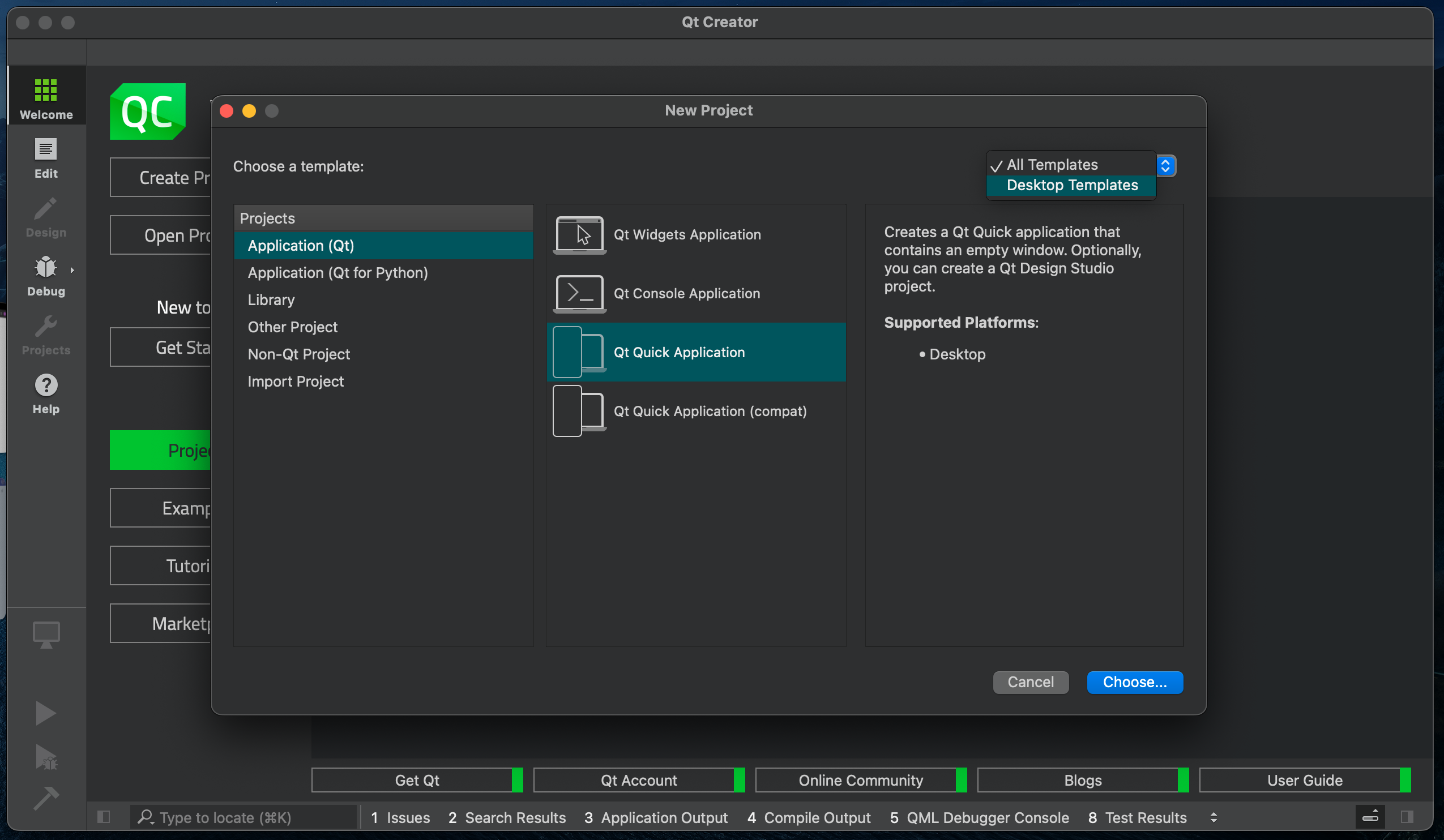Viewport: 1444px width, 840px height.
Task: Toggle the right sidebar visibility button
Action: [x=1406, y=817]
